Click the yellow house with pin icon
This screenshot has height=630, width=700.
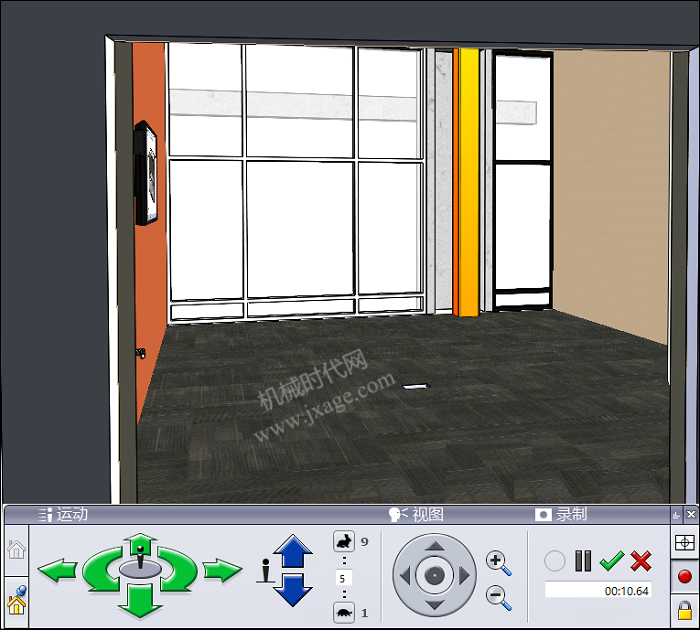[x=17, y=602]
